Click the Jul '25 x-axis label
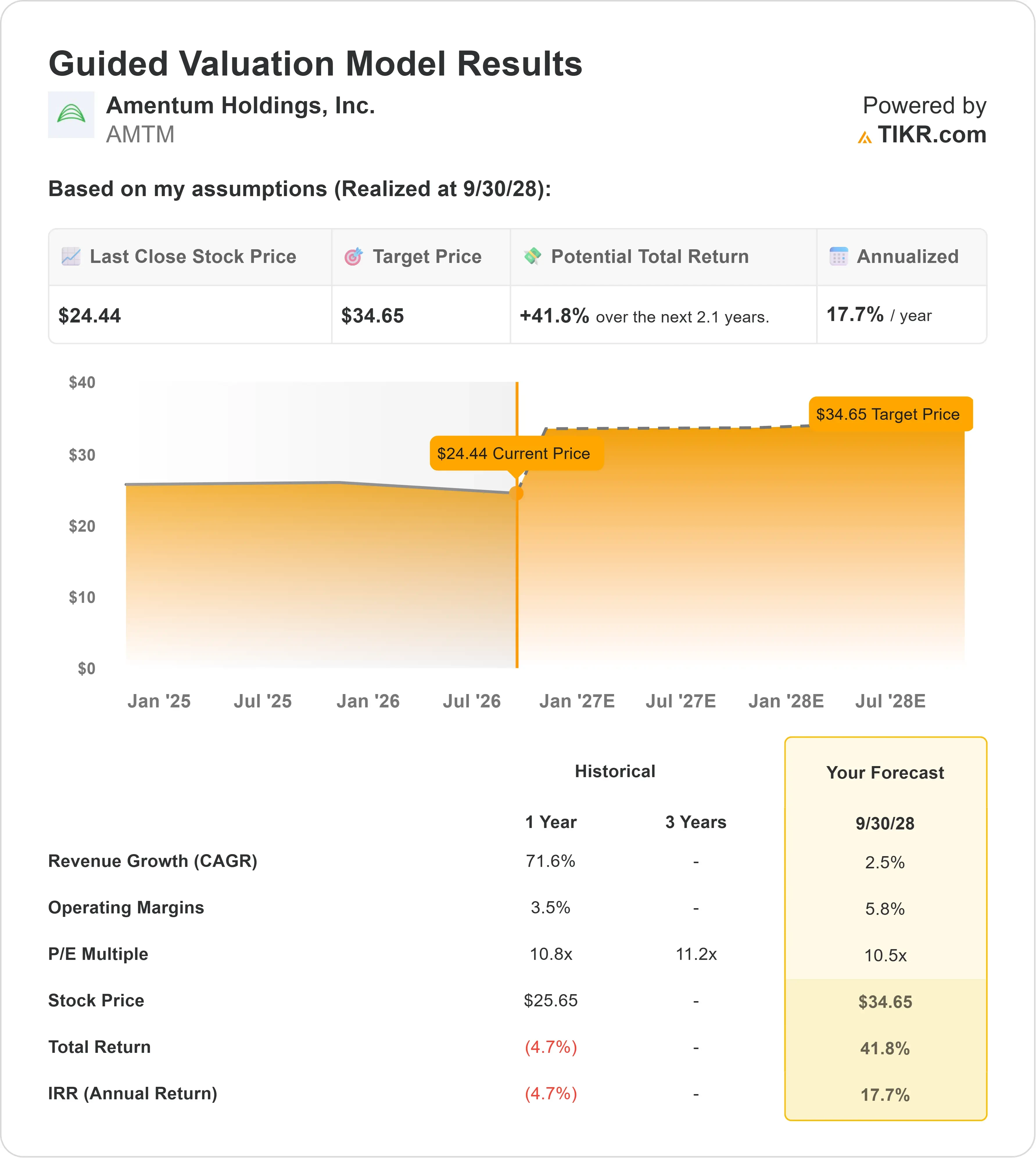 pos(262,701)
